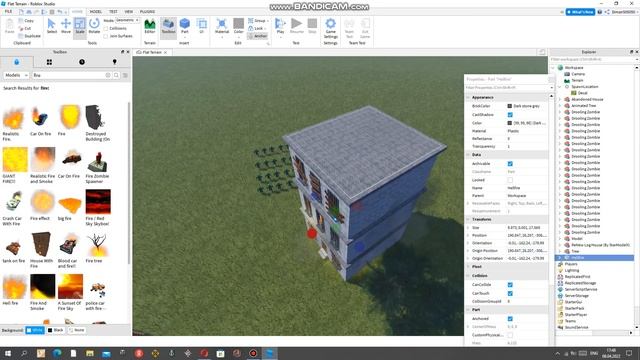Enable the Join Surfaces checkbox
The width and height of the screenshot is (640, 360).
coord(106,36)
